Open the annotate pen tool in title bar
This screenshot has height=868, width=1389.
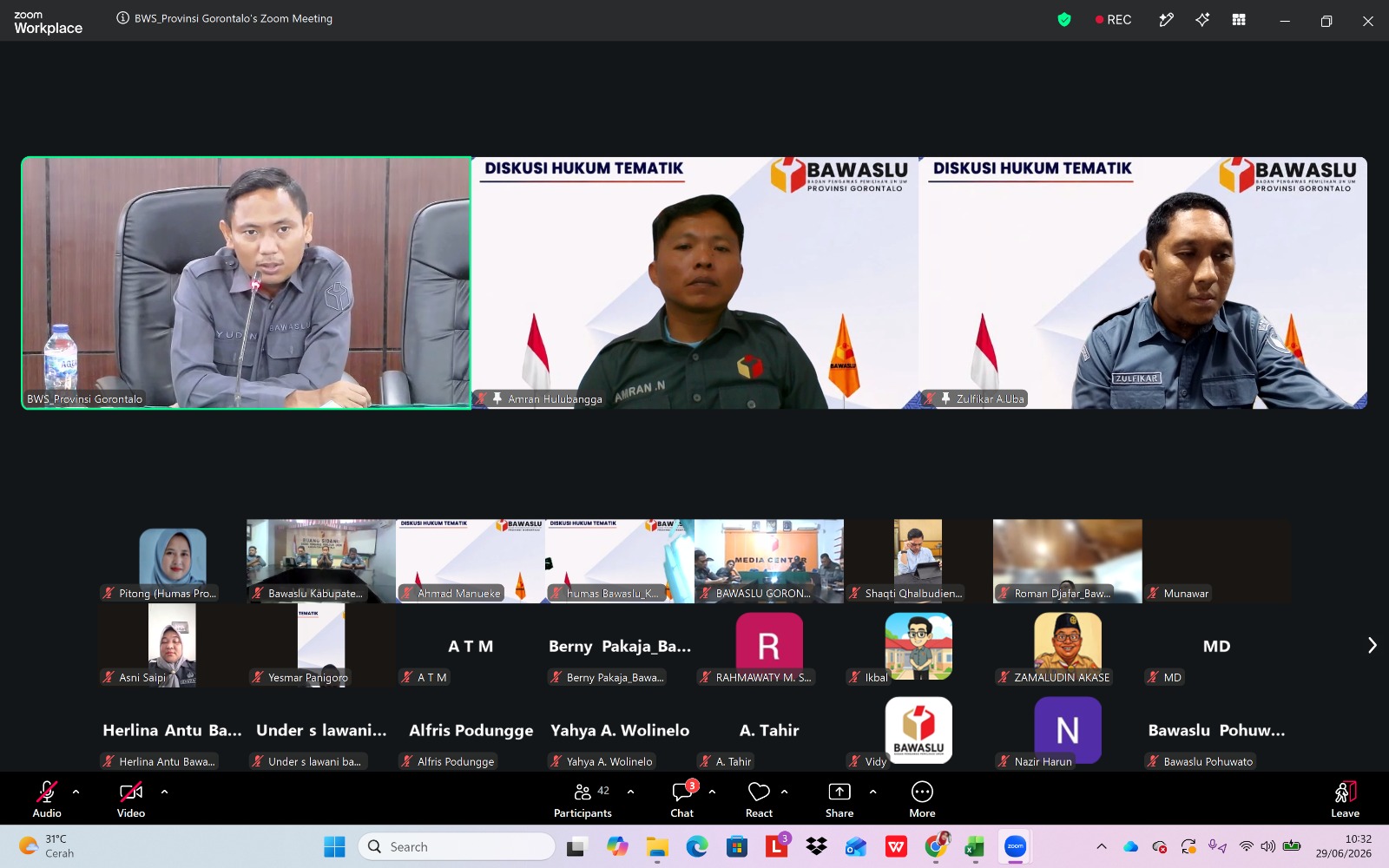1166,19
